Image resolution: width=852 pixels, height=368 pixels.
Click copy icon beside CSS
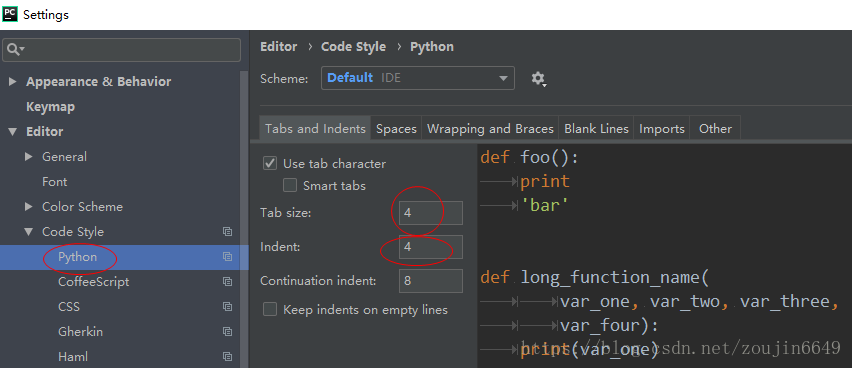pyautogui.click(x=228, y=307)
